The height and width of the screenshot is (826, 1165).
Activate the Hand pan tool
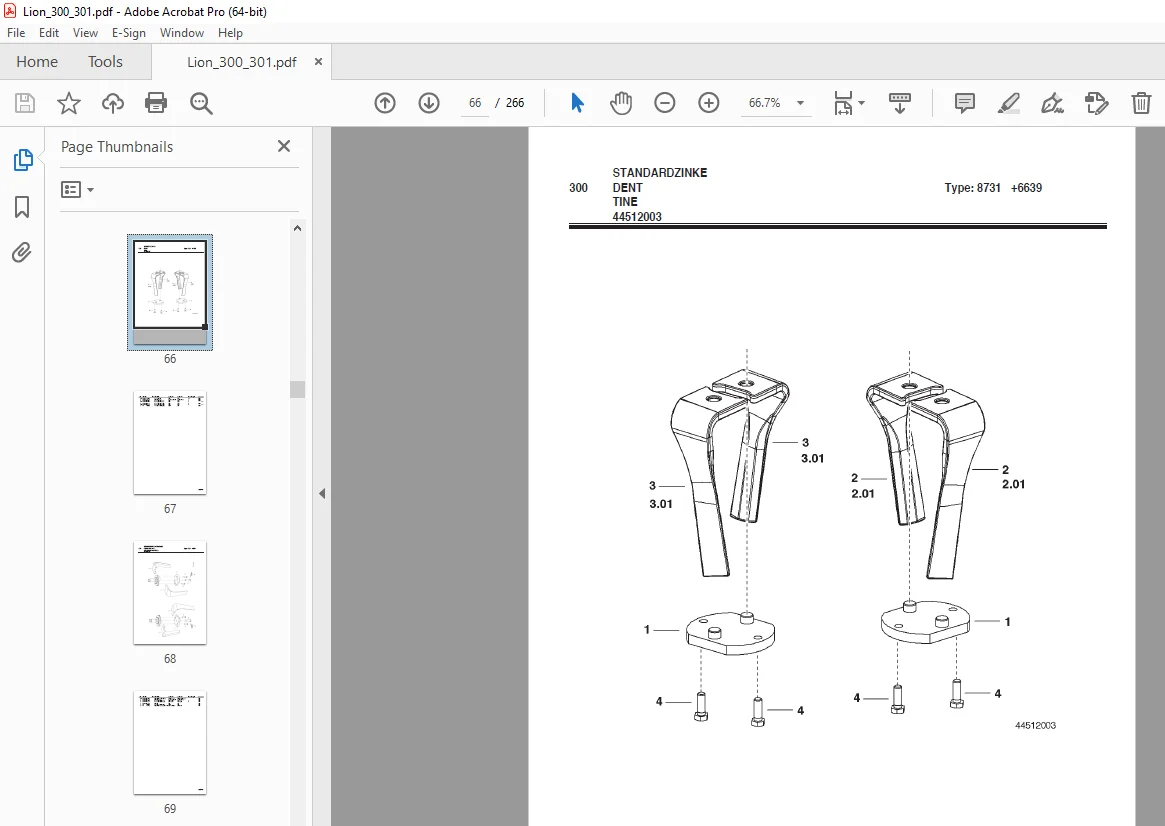coord(621,103)
